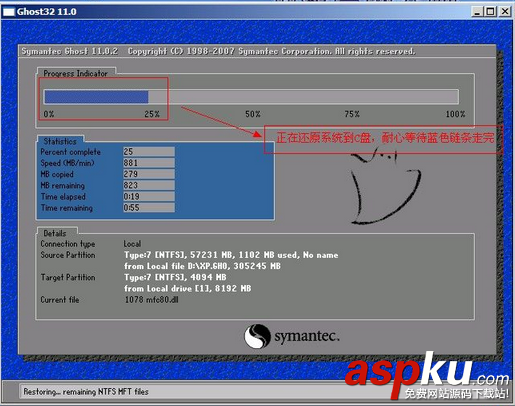515x406 pixels.
Task: Click the 25% progress marker label
Action: [x=152, y=114]
